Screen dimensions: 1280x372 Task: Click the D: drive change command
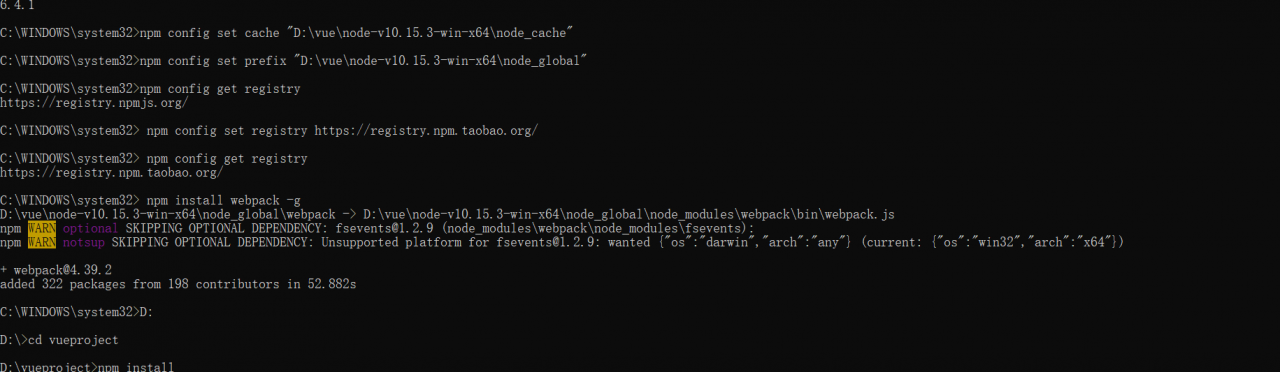tap(76, 313)
